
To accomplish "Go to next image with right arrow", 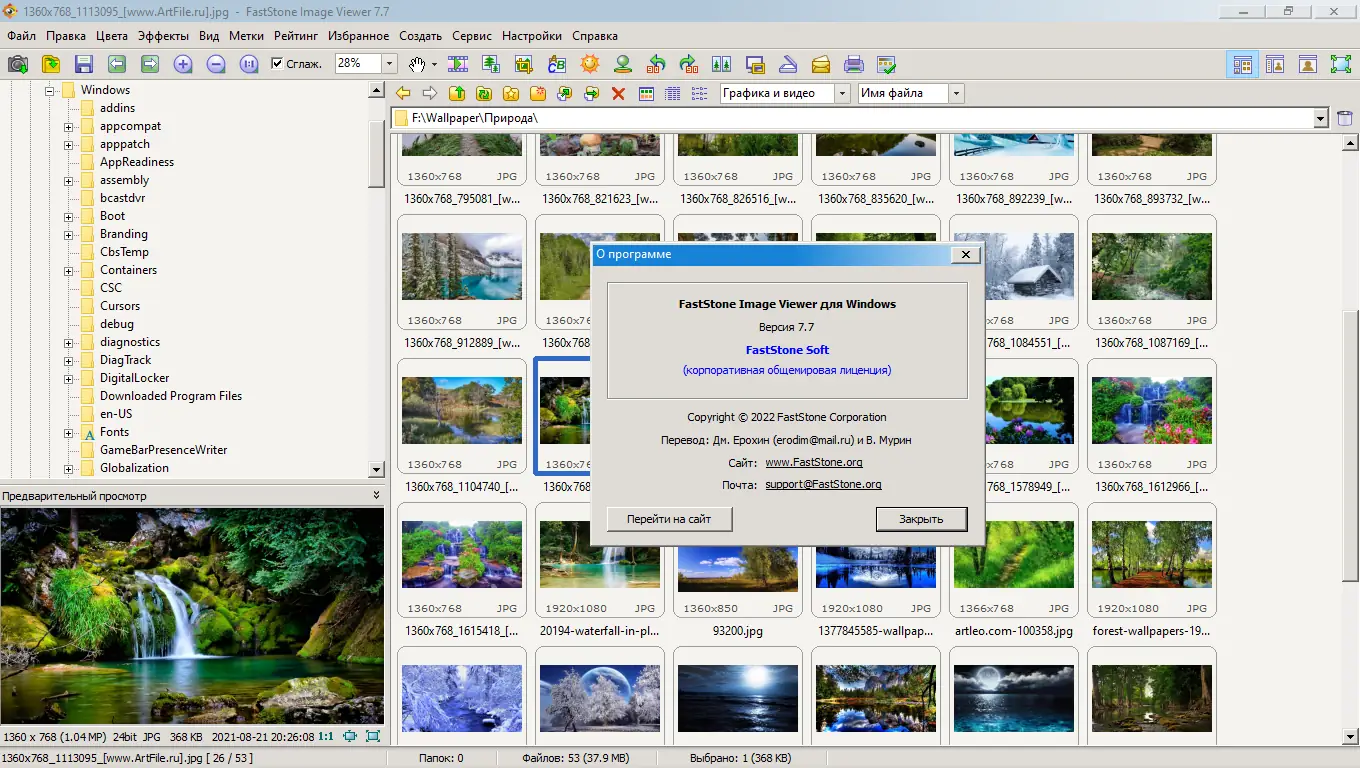I will [150, 64].
